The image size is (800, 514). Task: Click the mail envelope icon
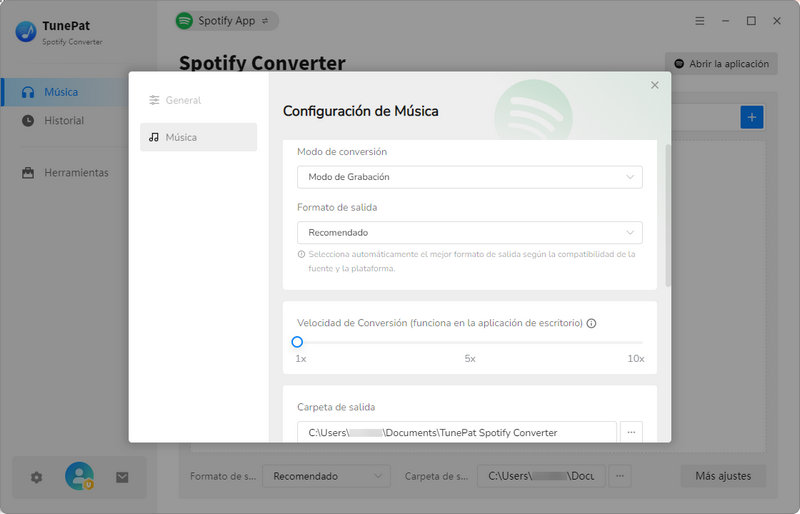click(122, 477)
